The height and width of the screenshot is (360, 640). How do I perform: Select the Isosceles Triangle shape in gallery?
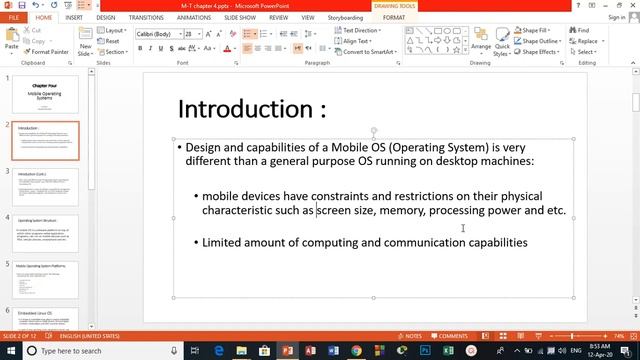(410, 40)
